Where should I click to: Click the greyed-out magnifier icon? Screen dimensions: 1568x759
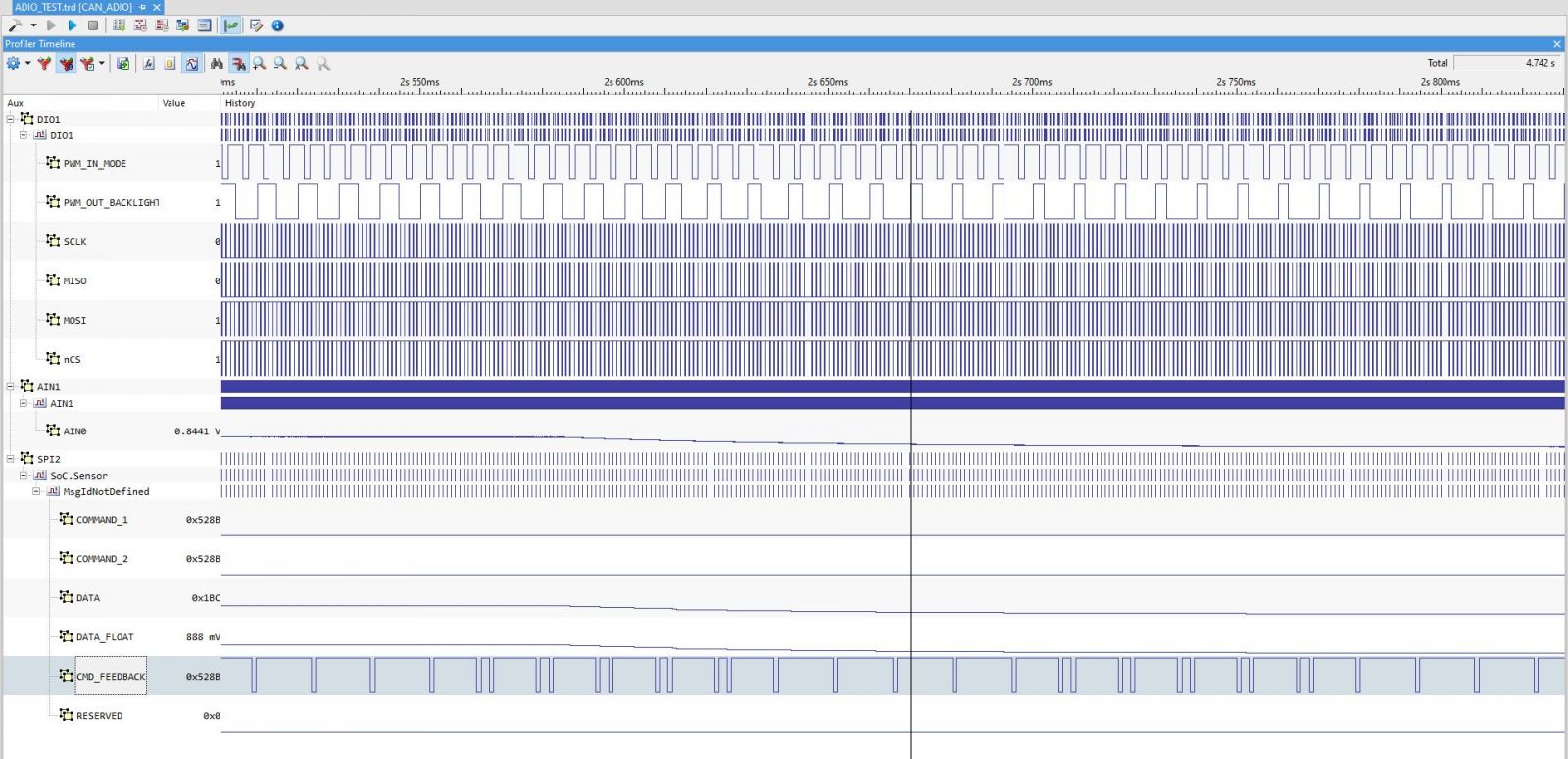323,63
